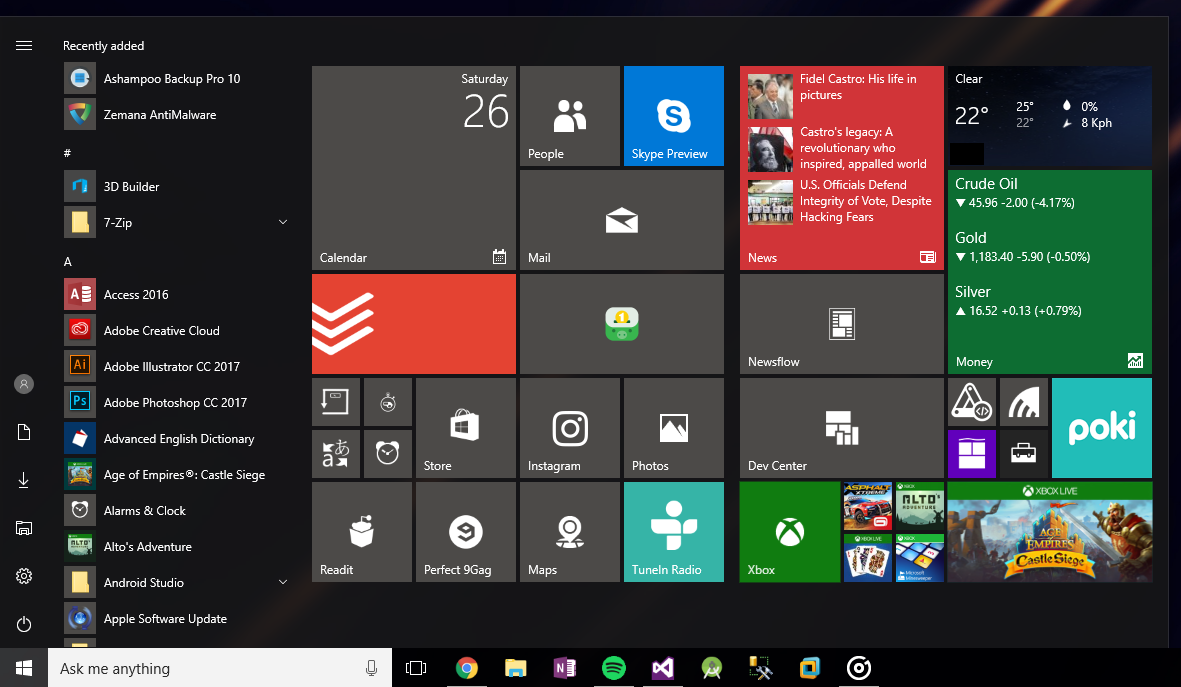Open TuneIn Radio tile
1181x687 pixels.
(x=673, y=532)
